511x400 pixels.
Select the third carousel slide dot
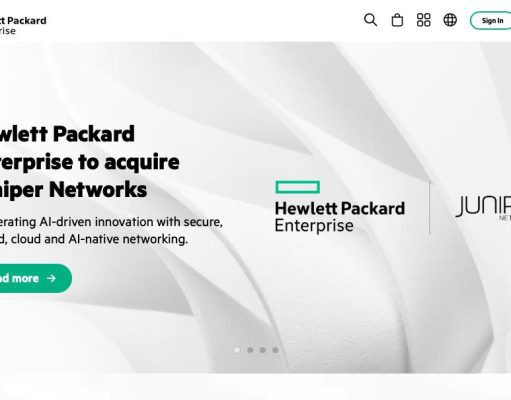tap(263, 350)
